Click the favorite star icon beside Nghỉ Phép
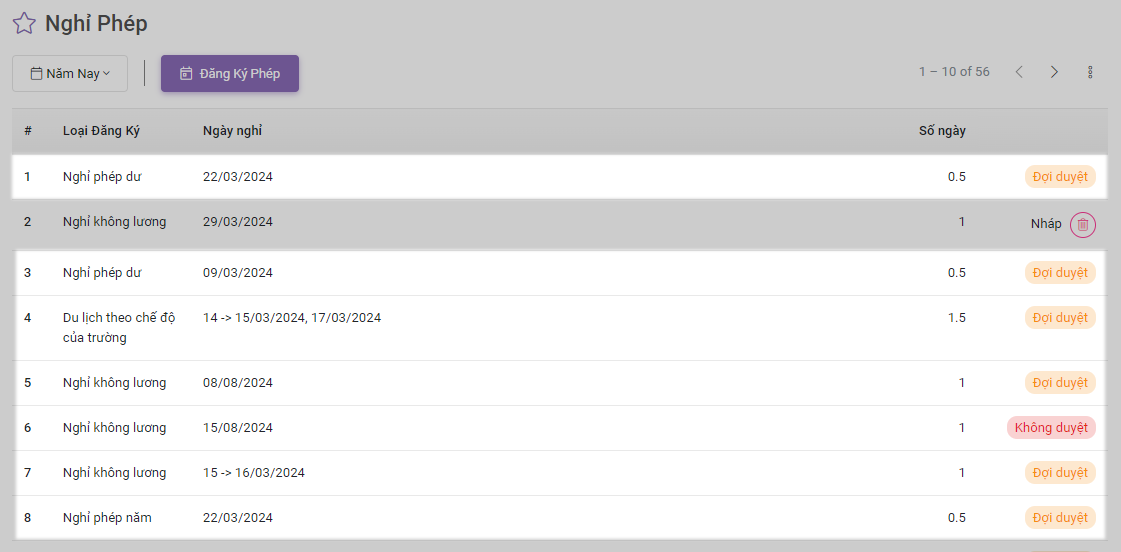Screen dimensions: 1121x552 point(24,24)
